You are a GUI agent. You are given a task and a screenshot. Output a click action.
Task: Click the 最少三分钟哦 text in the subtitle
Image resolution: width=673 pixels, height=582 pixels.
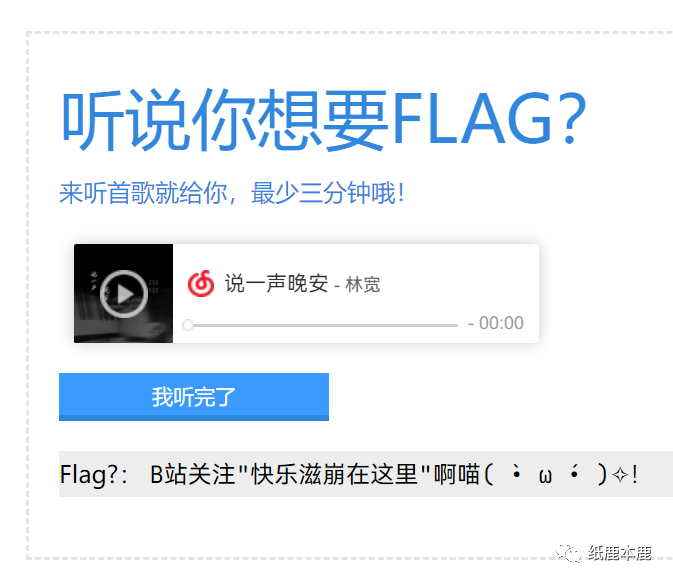point(322,193)
